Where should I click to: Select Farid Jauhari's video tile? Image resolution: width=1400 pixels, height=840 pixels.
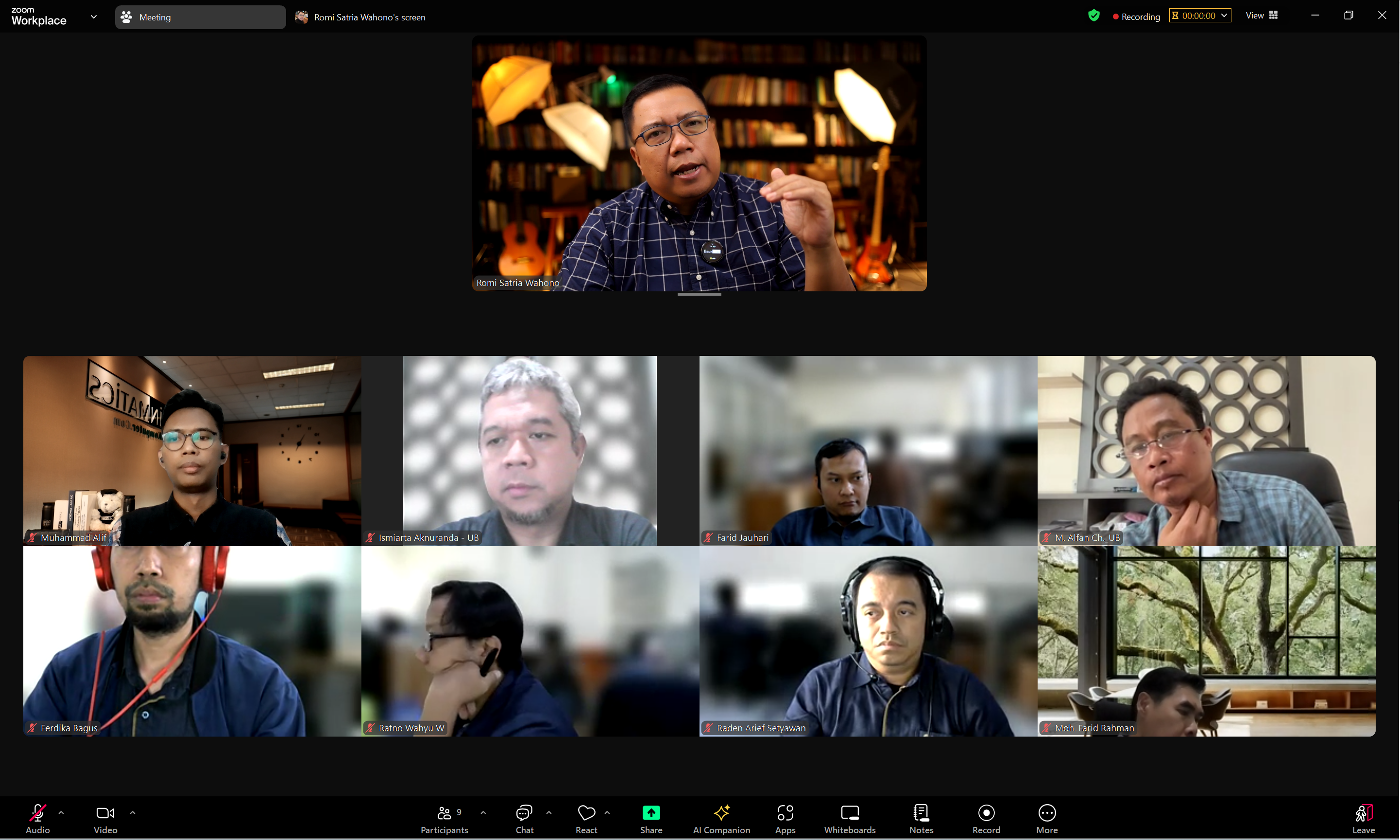click(868, 451)
